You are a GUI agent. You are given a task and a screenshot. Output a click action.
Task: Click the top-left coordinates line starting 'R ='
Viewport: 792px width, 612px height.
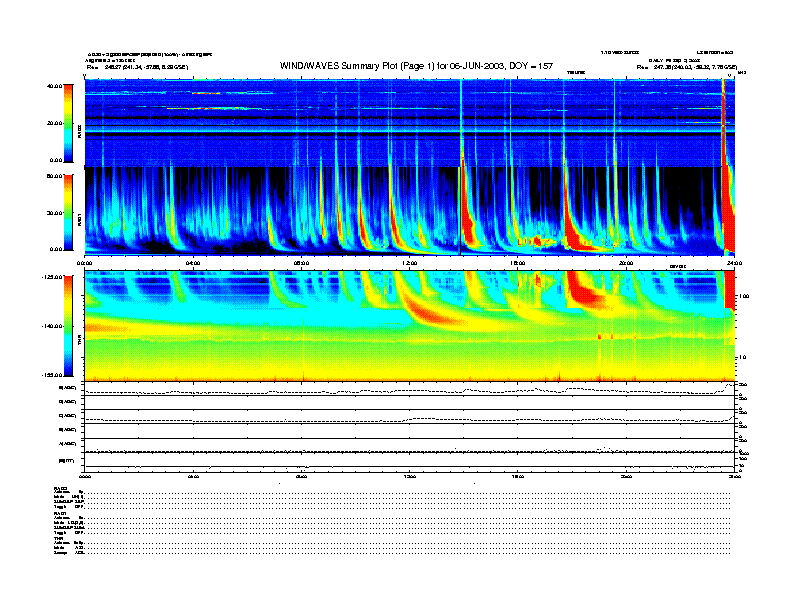pos(137,67)
